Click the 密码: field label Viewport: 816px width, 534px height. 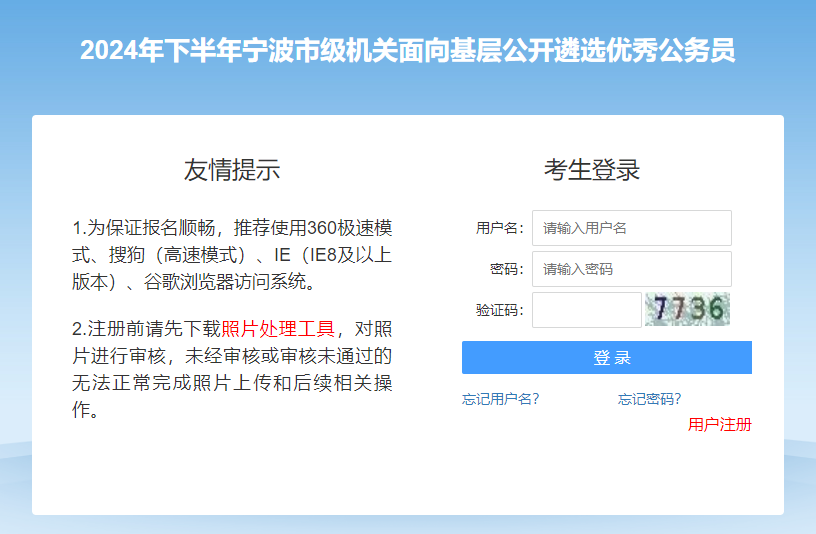pyautogui.click(x=507, y=269)
